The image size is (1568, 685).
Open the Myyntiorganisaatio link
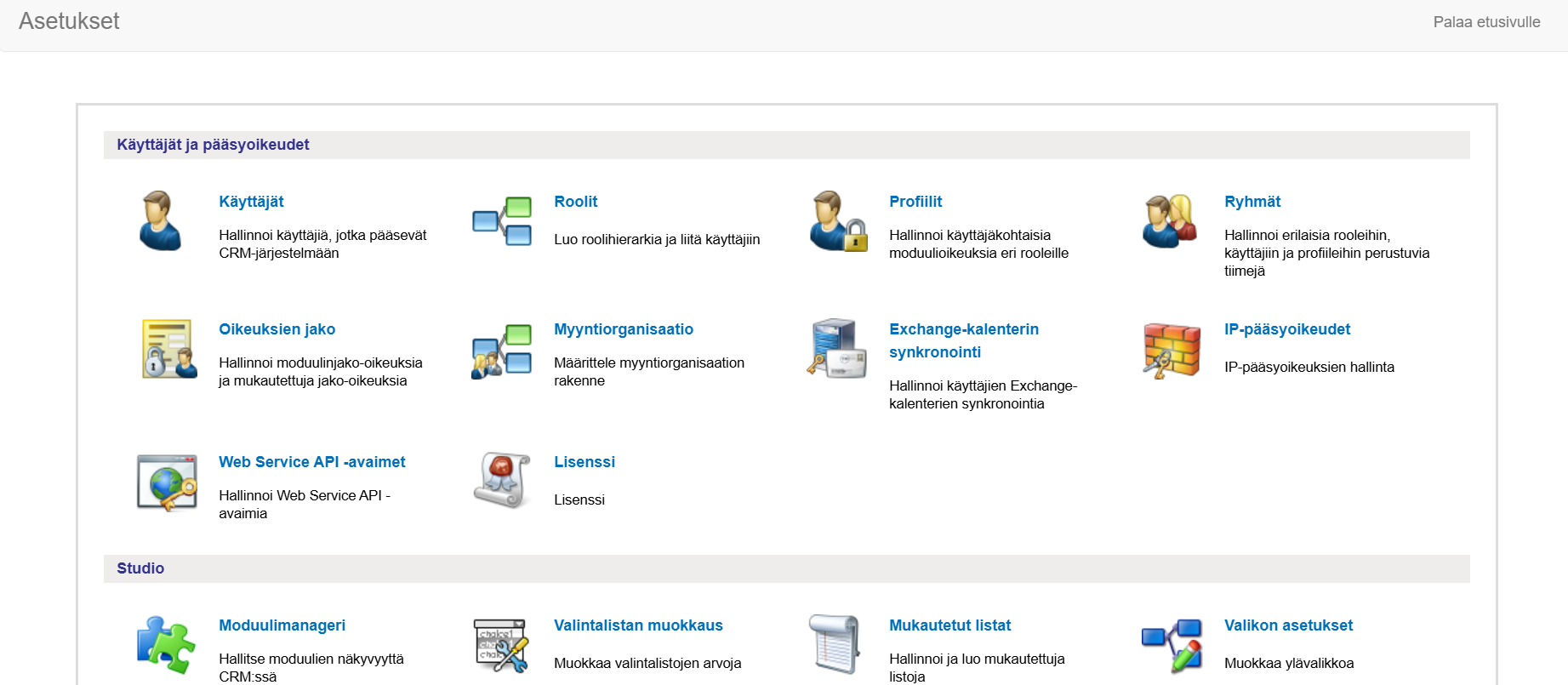tap(624, 329)
